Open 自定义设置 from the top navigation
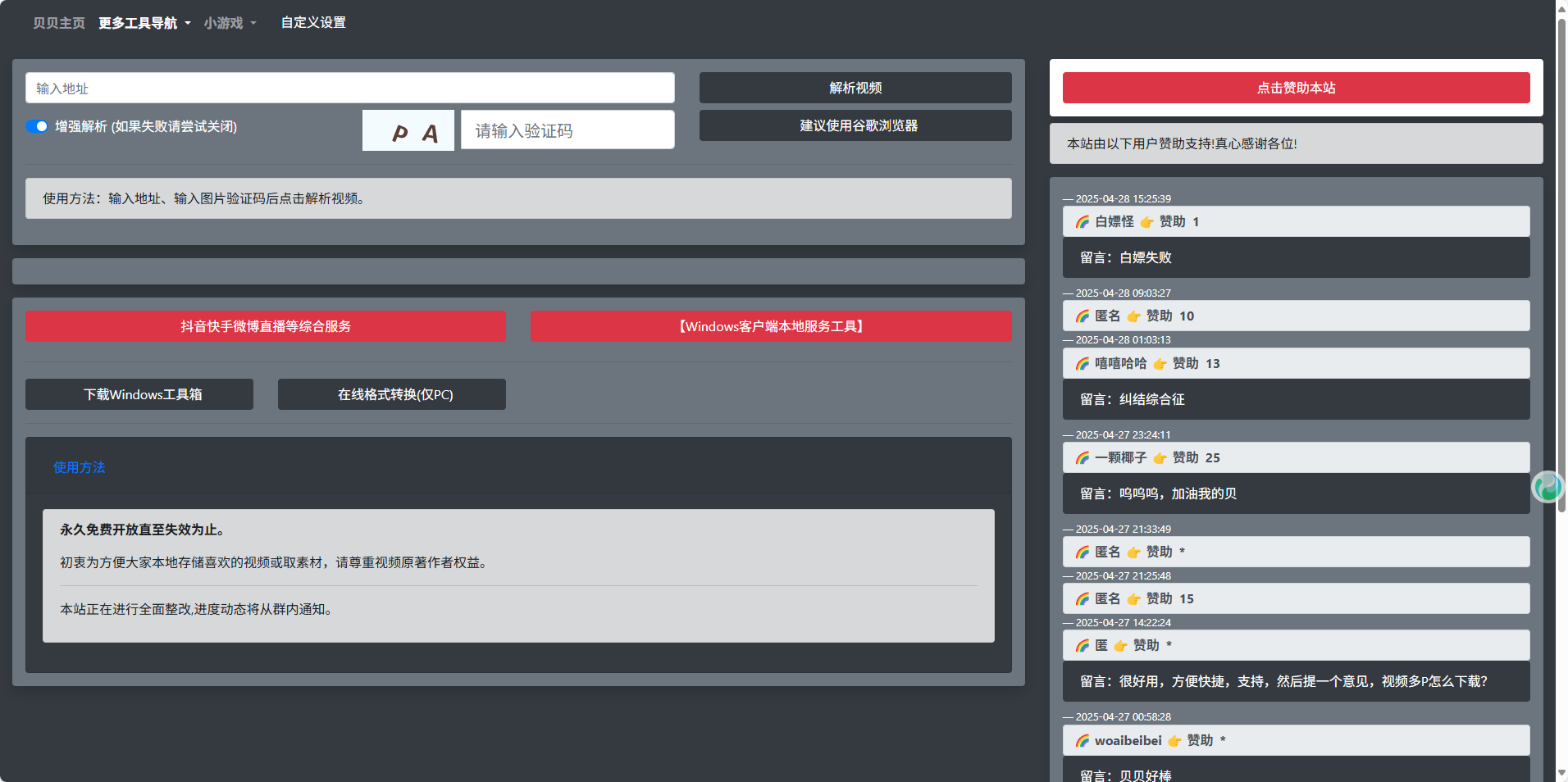Viewport: 1568px width, 782px height. (313, 23)
